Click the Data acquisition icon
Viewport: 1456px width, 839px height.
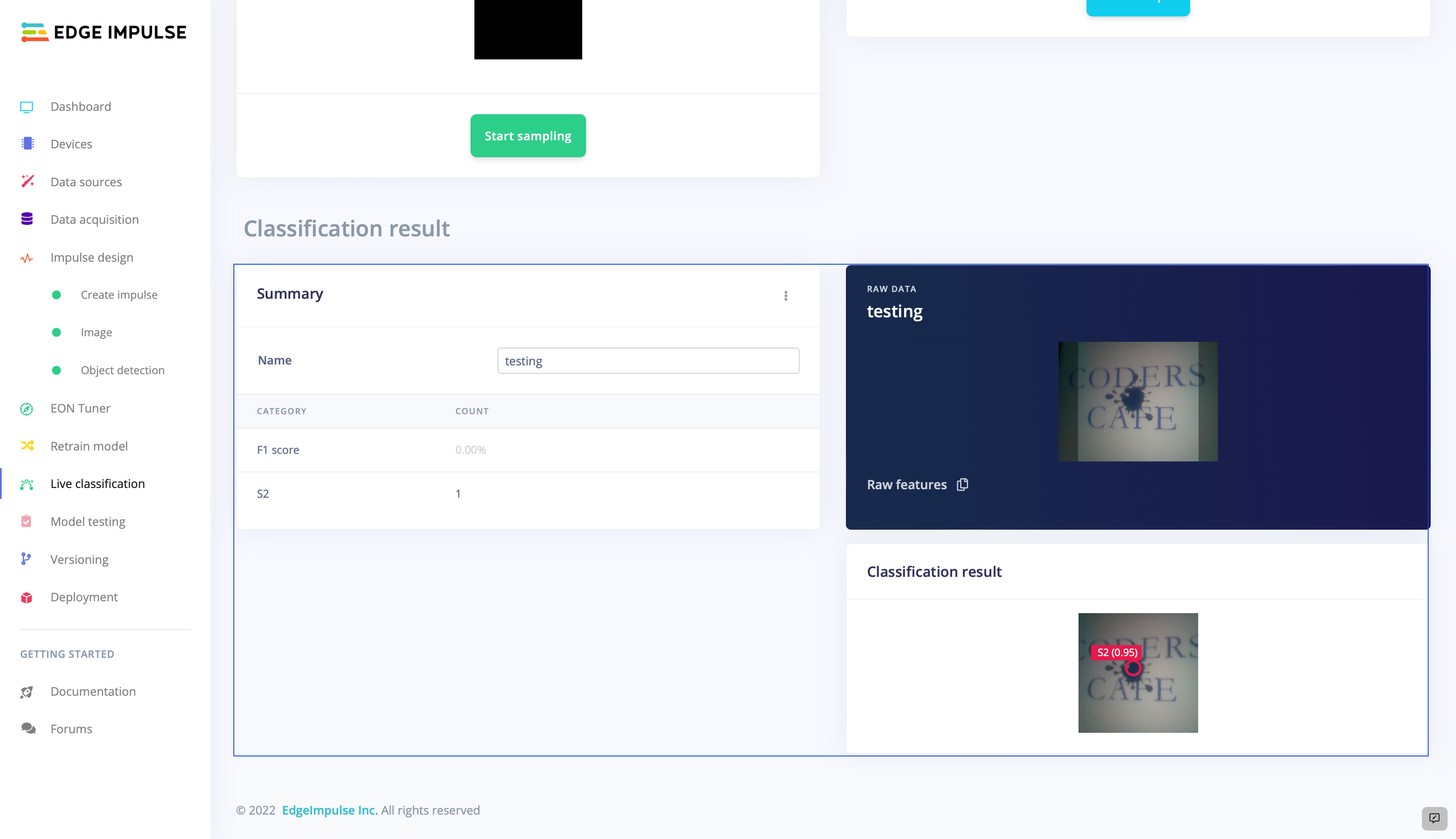pos(27,219)
